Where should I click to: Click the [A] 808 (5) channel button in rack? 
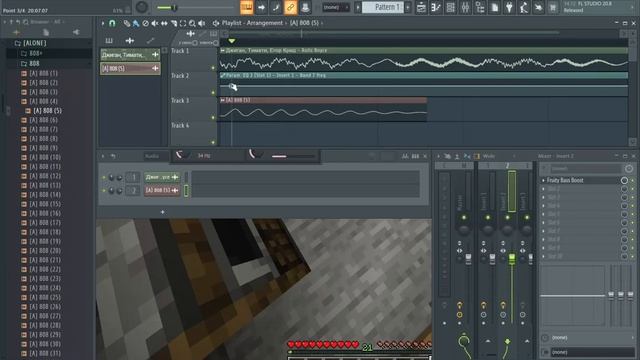click(x=162, y=190)
